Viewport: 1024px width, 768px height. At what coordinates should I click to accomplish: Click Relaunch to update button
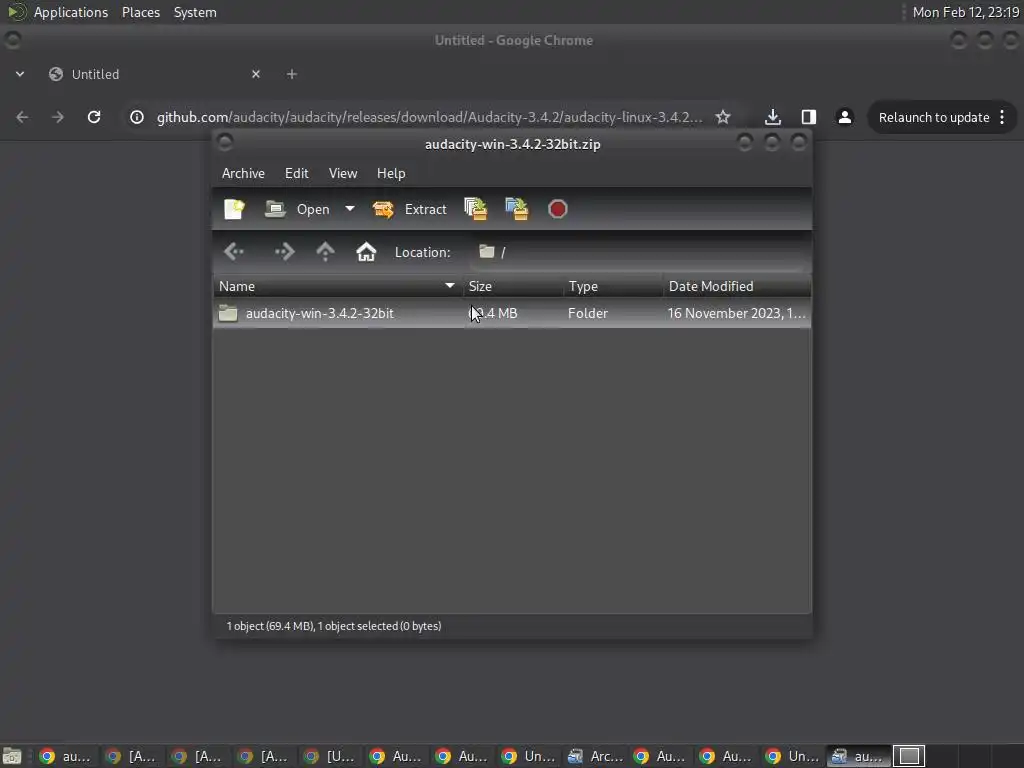click(x=934, y=117)
